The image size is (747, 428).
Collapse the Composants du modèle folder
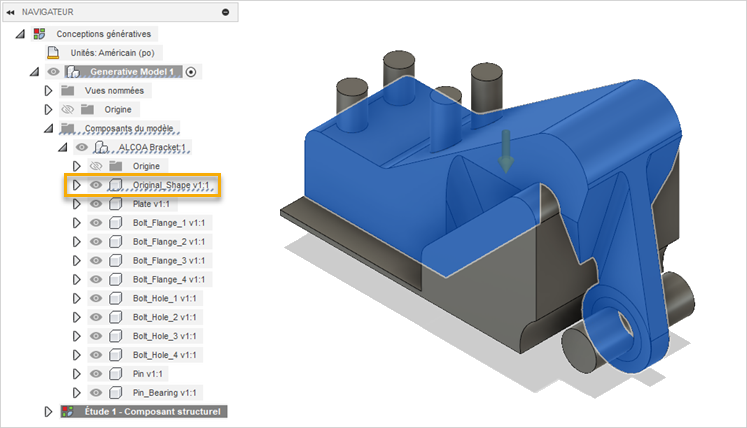point(49,129)
